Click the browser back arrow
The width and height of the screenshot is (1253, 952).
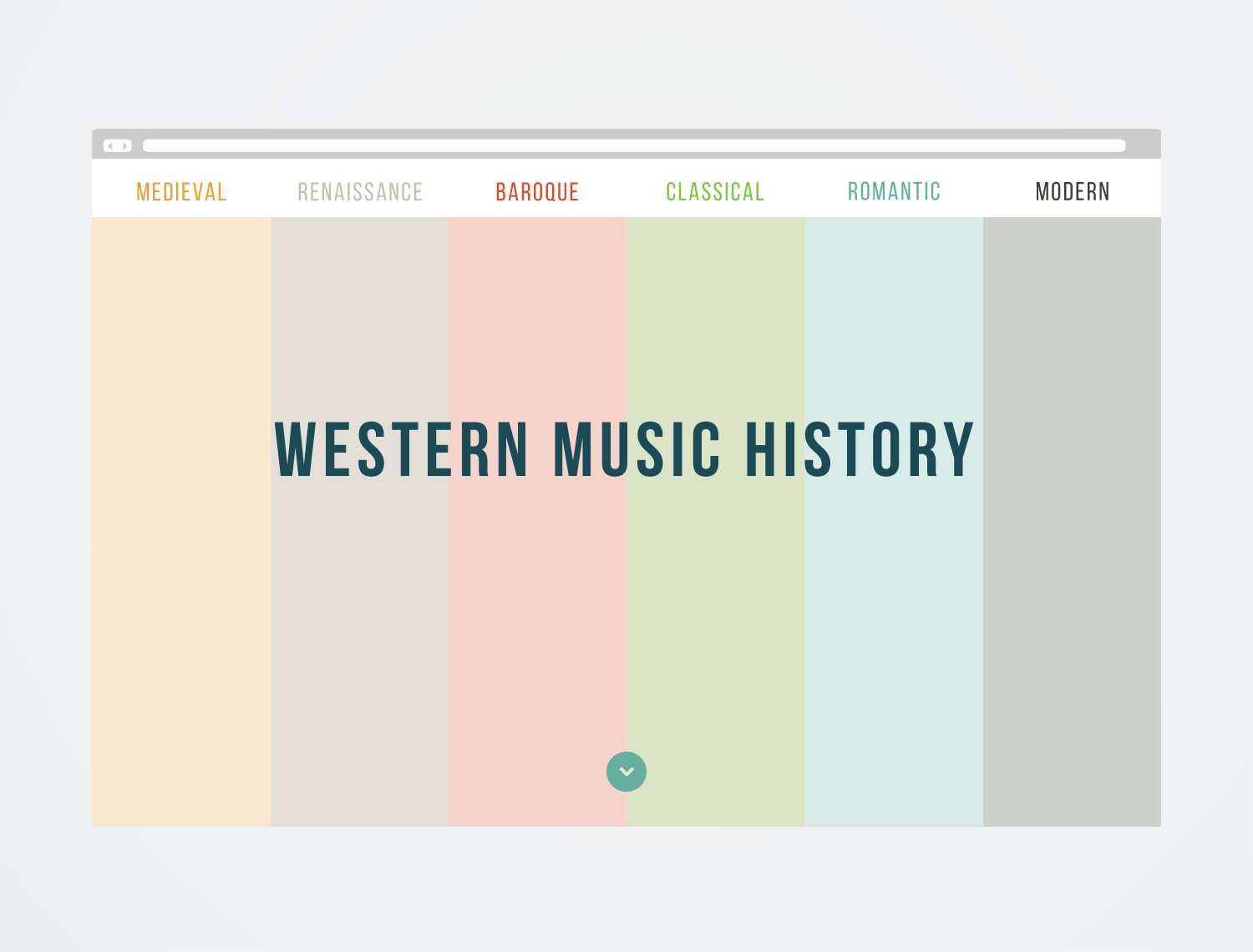click(110, 146)
